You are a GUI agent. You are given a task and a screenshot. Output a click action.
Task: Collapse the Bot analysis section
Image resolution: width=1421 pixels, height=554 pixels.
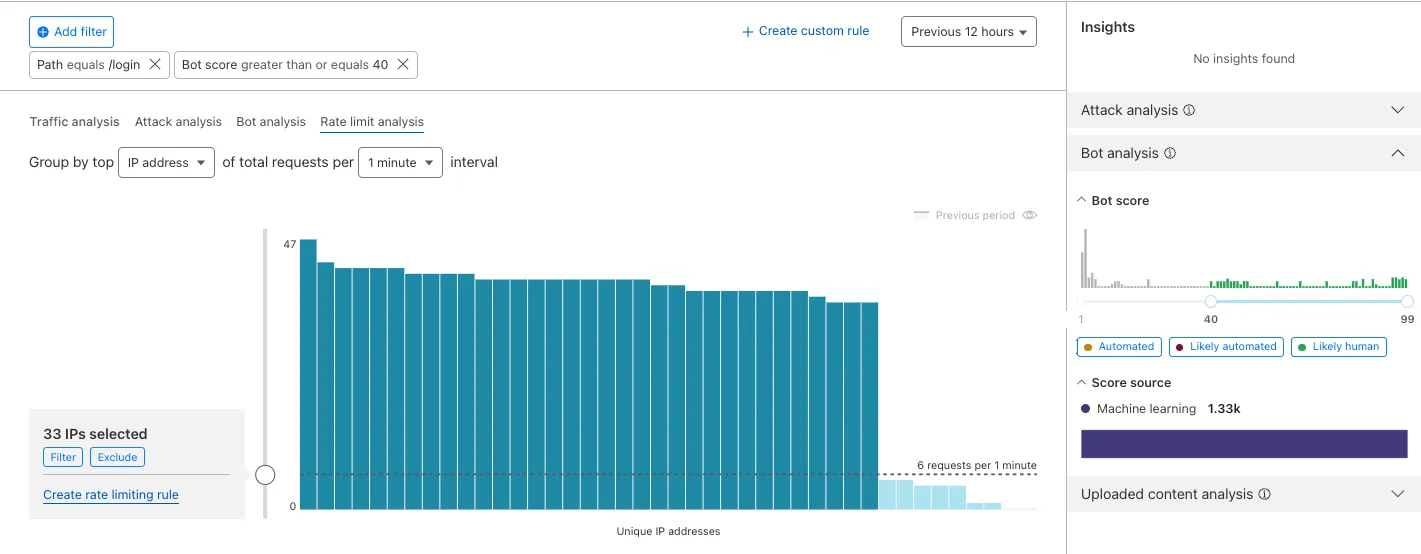1398,153
